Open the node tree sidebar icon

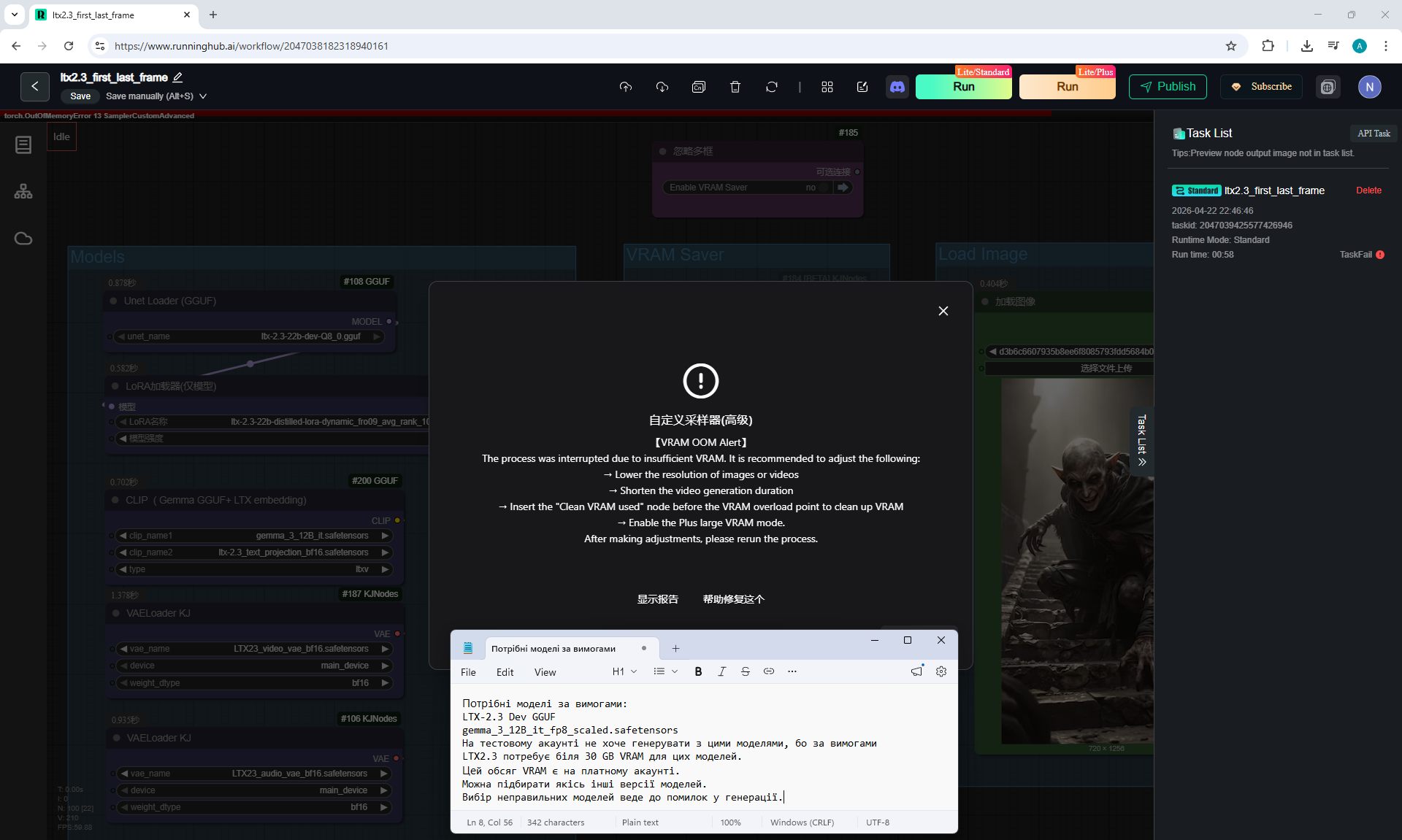pos(23,191)
